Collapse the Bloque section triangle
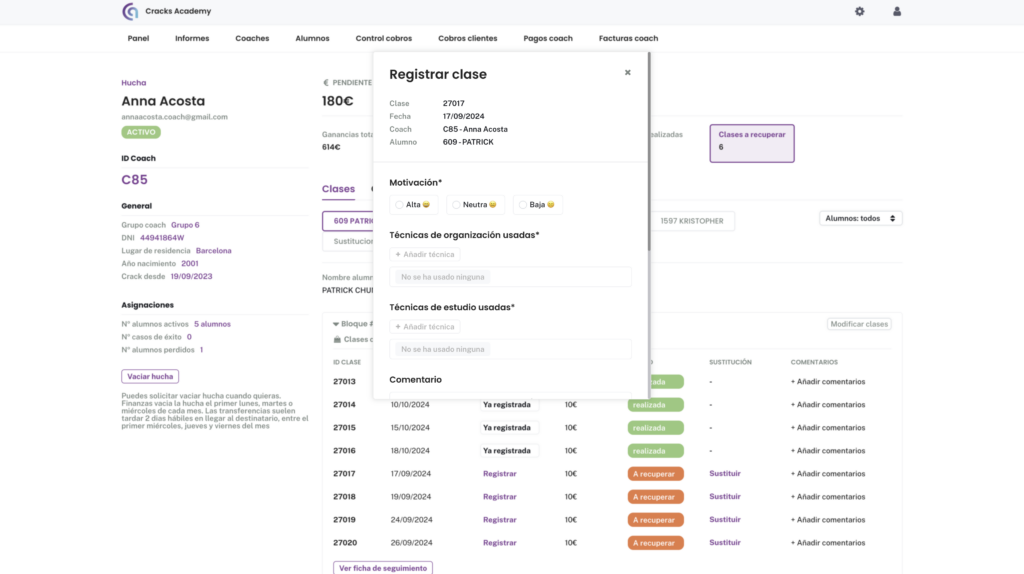Screen dimensions: 1024x574 pyautogui.click(x=336, y=324)
